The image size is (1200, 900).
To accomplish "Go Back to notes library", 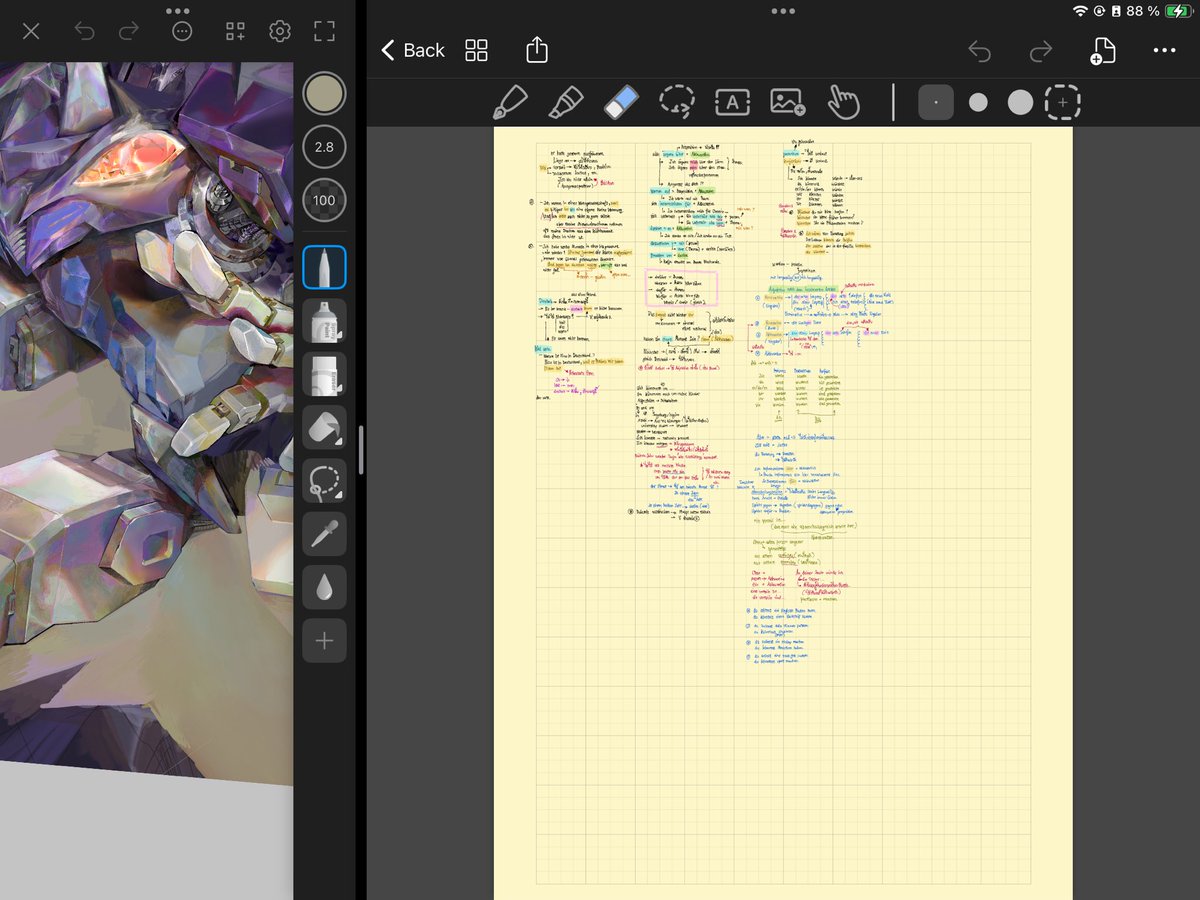I will tap(413, 50).
